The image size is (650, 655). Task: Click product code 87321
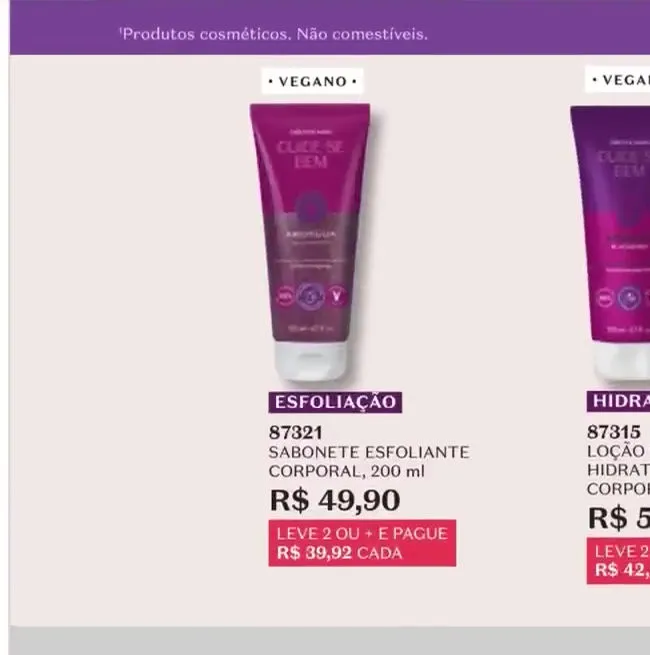point(296,432)
